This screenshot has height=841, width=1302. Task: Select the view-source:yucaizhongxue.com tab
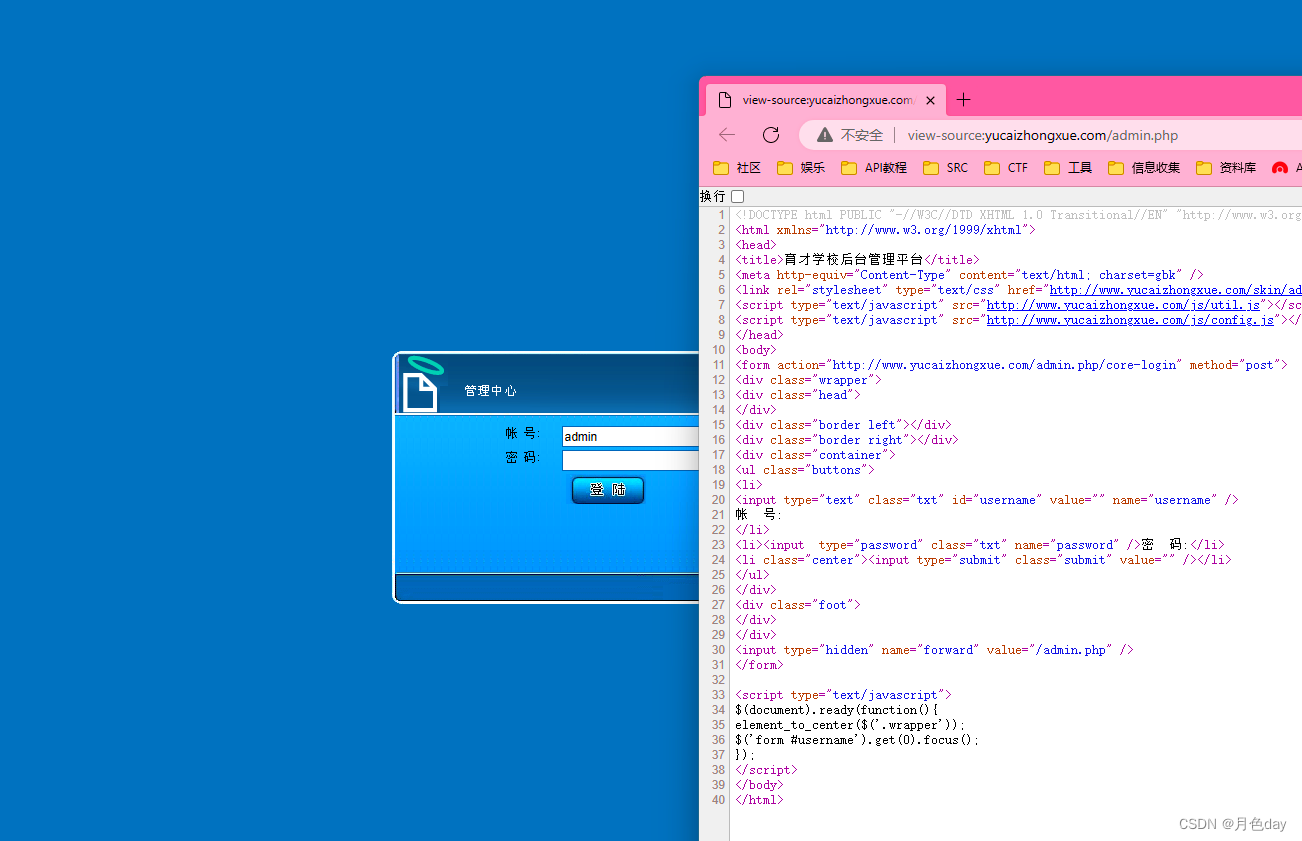[x=826, y=100]
